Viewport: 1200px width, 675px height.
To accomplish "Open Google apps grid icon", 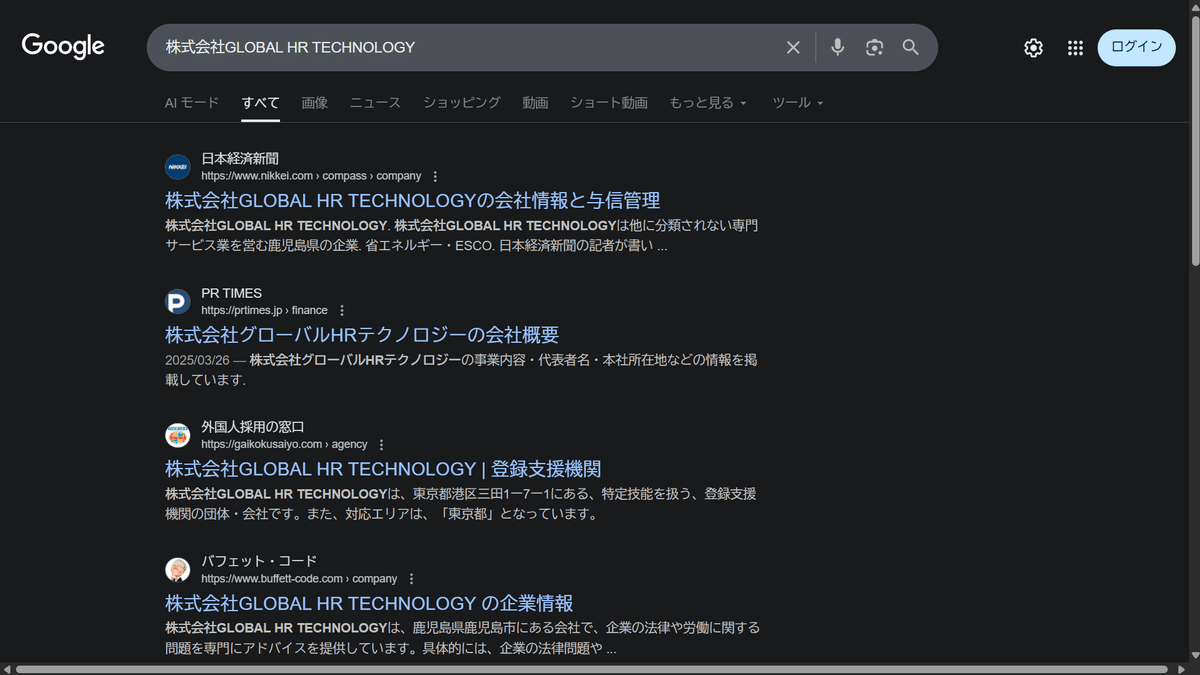I will 1075,48.
